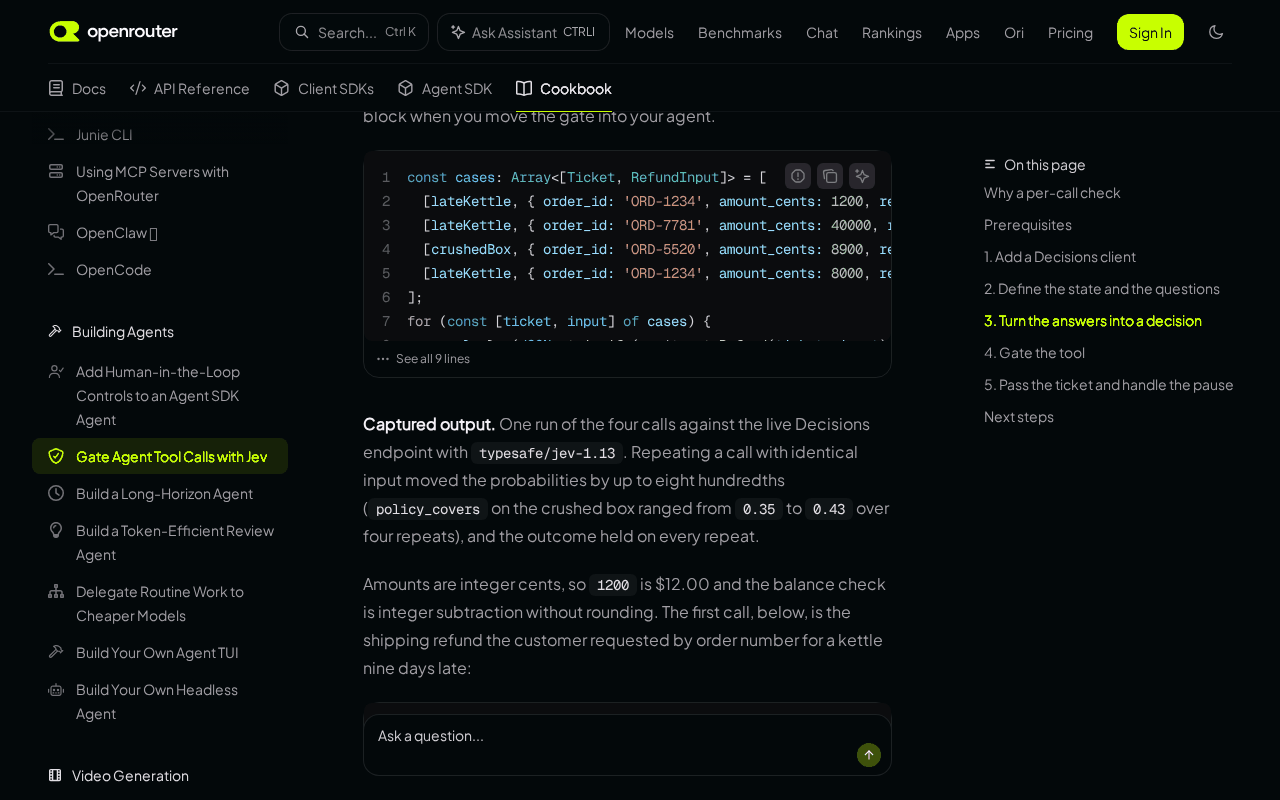This screenshot has width=1280, height=800.
Task: Click the Delegate Routine Work hierarchy icon
Action: [56, 591]
